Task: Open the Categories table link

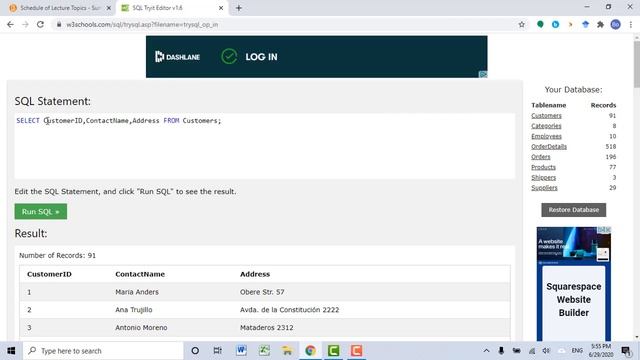Action: (x=546, y=126)
